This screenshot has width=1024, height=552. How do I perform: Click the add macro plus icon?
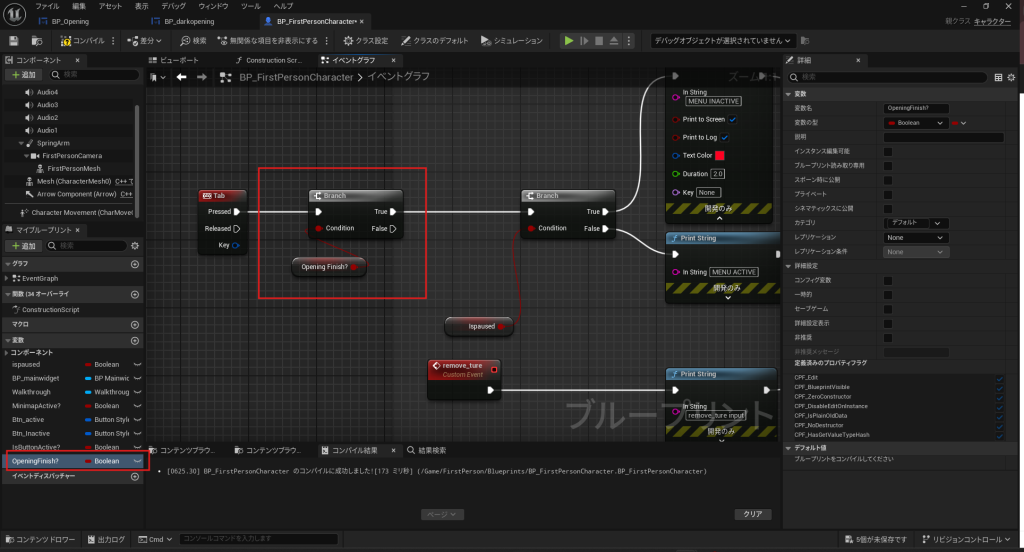135,325
